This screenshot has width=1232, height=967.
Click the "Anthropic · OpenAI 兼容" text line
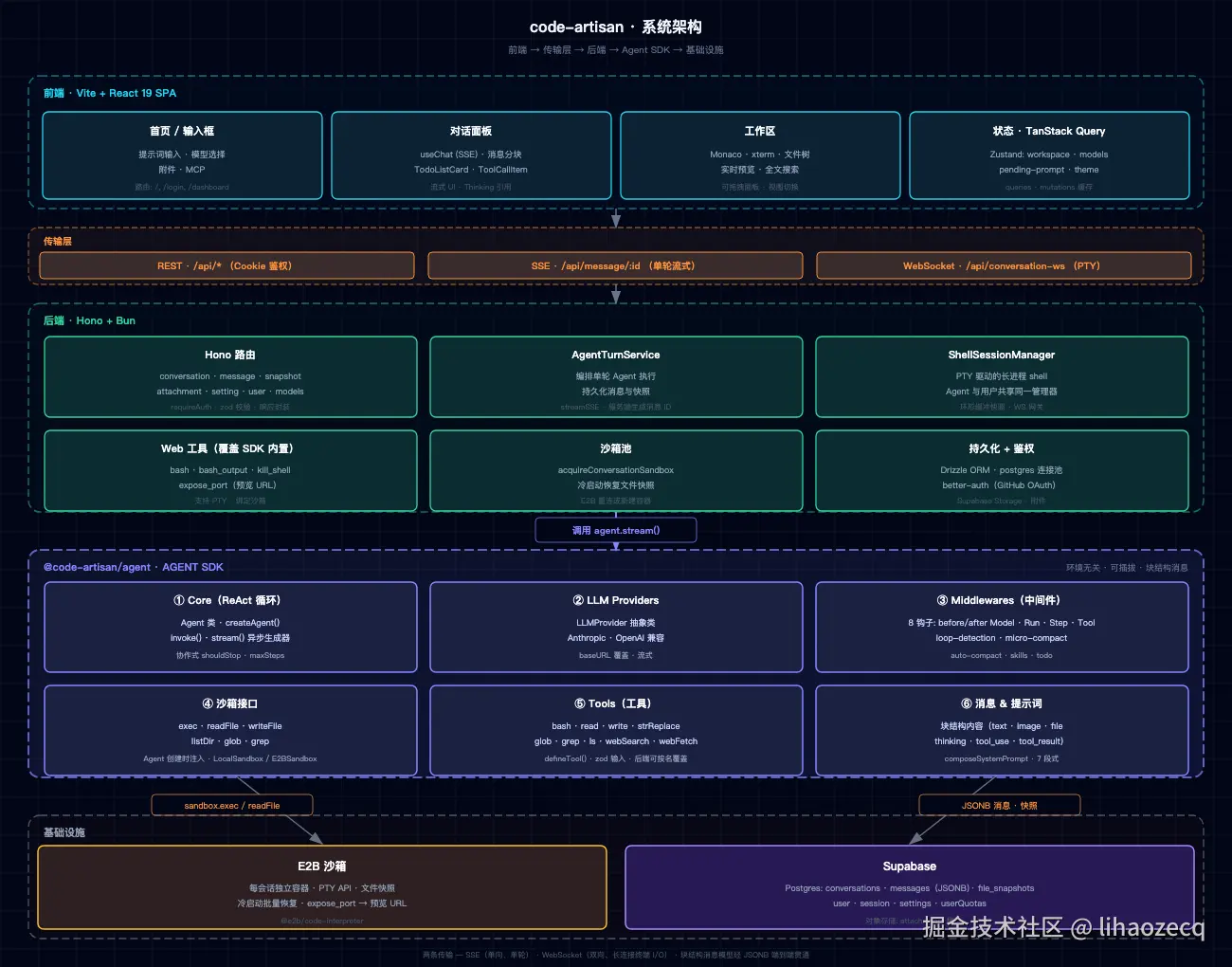click(616, 638)
